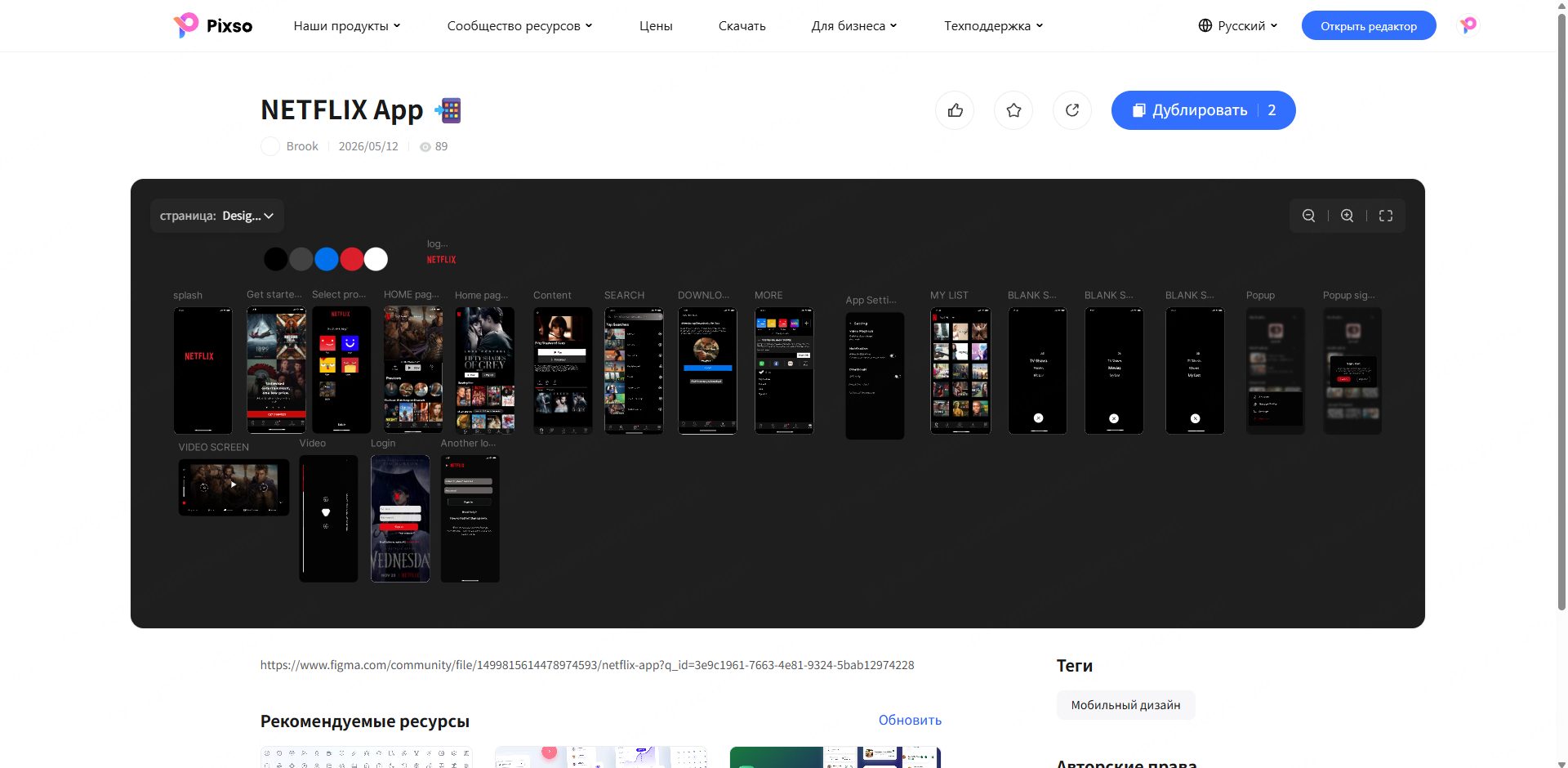Click the date 2026/05/12
The width and height of the screenshot is (1568, 768).
click(x=368, y=146)
